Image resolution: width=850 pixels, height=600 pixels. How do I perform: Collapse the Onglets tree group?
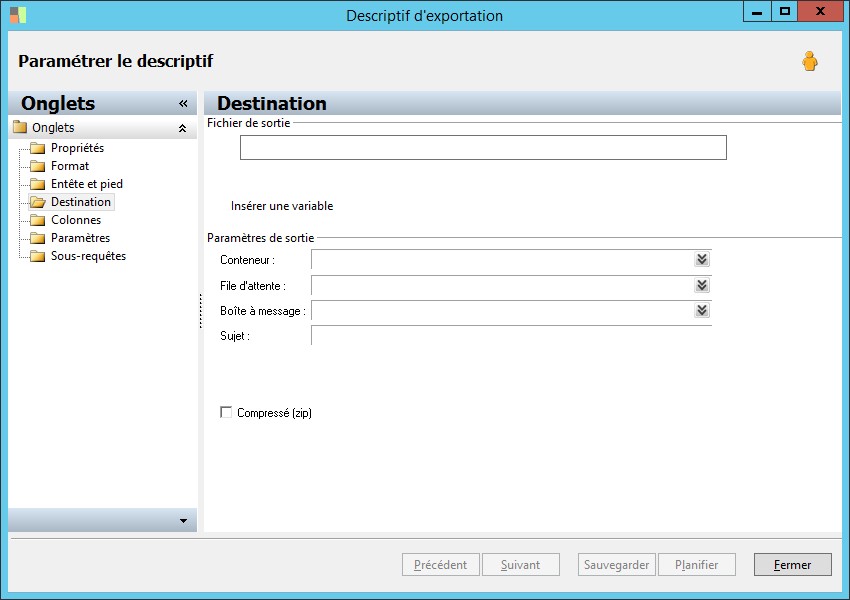click(182, 128)
